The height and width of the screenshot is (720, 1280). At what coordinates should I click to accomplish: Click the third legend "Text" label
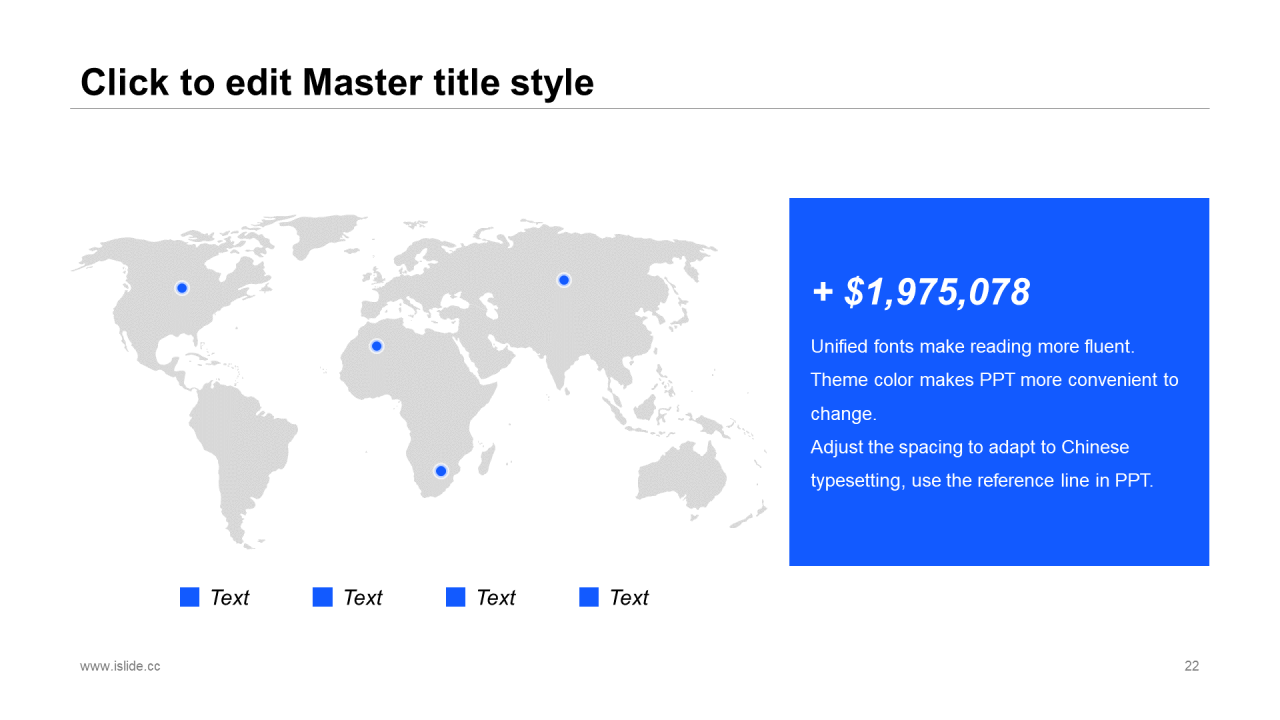[x=495, y=598]
